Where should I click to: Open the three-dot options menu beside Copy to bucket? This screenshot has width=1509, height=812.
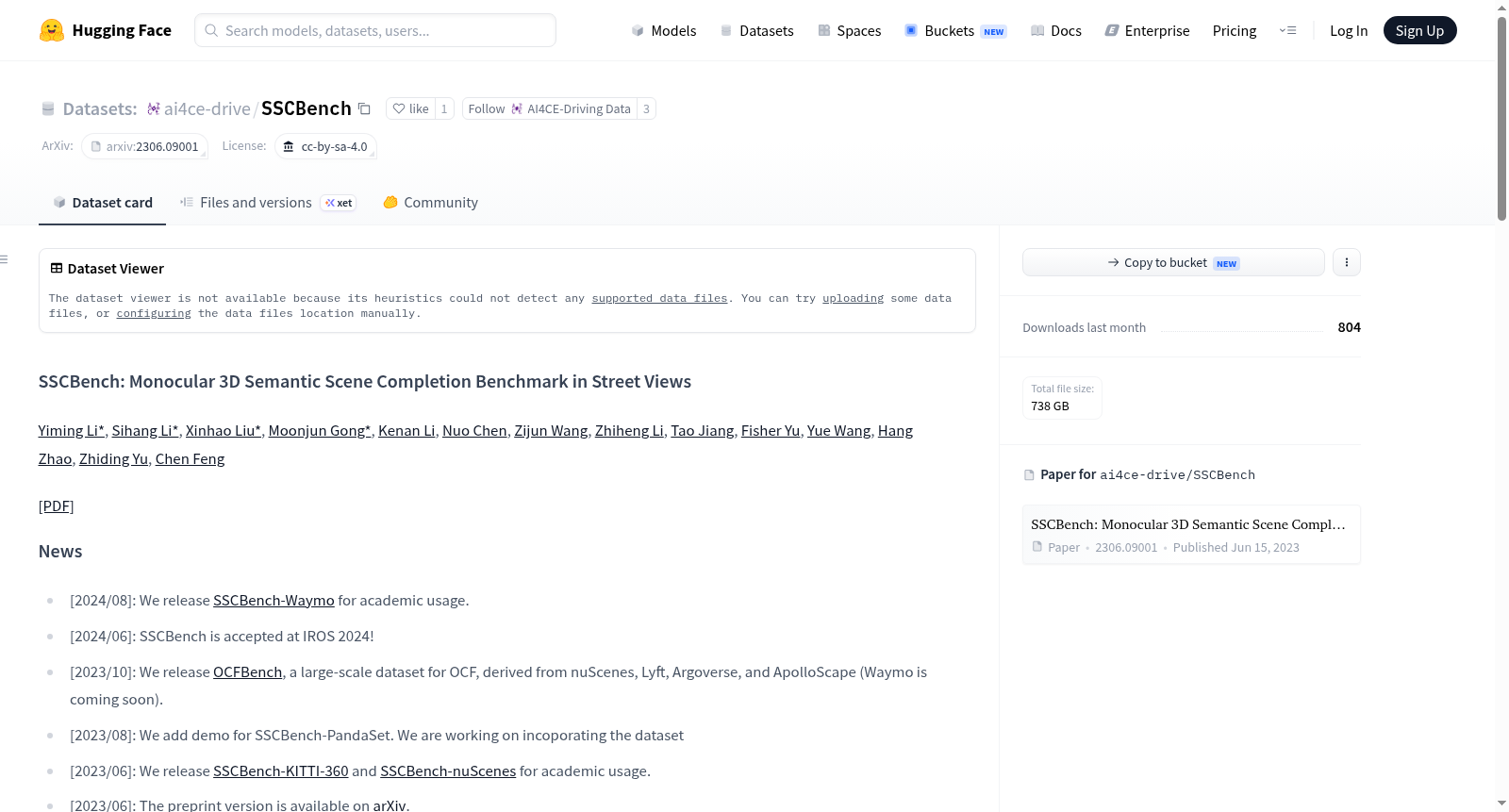pyautogui.click(x=1347, y=262)
